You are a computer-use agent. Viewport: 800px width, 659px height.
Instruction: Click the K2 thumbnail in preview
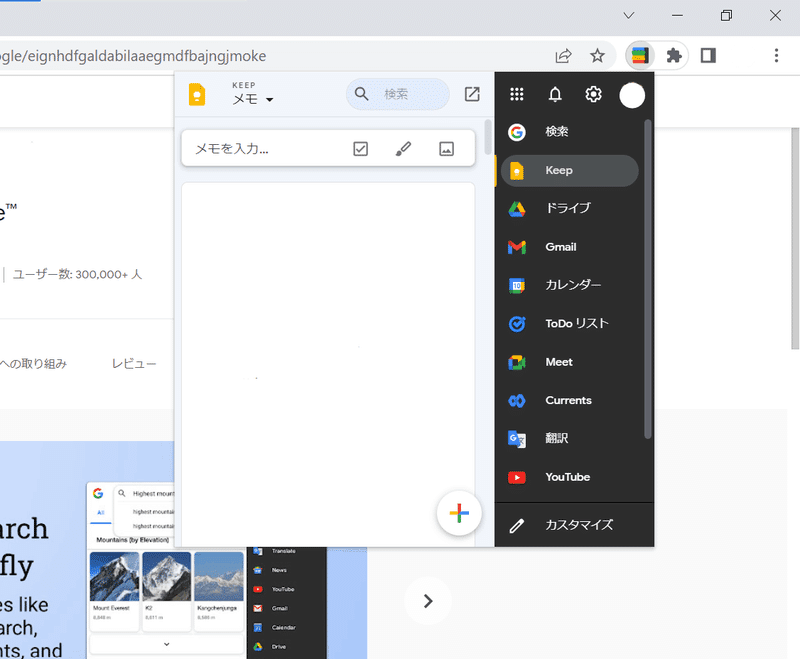click(167, 576)
